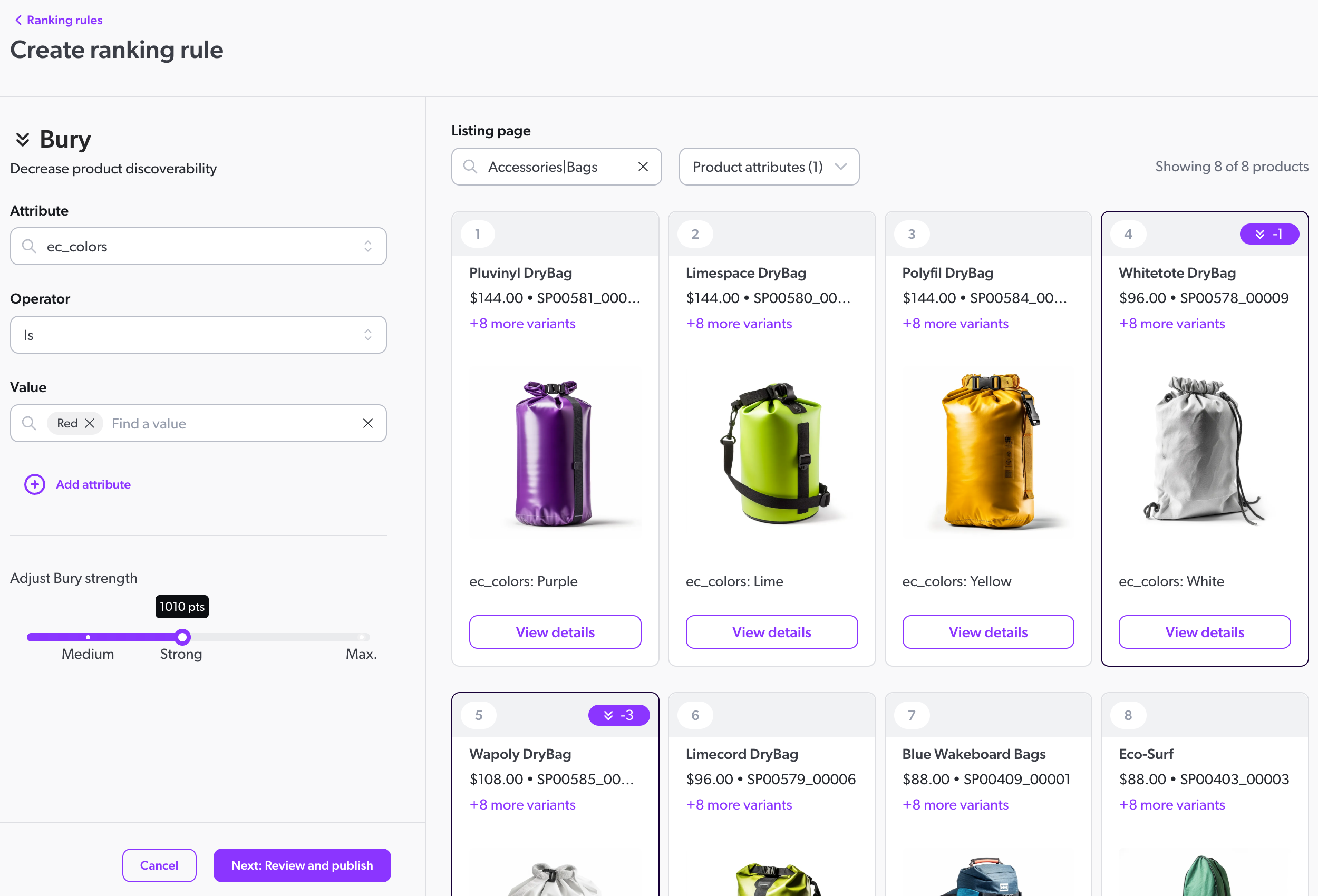The image size is (1318, 896).
Task: Click Next: Review and publish
Action: [302, 865]
